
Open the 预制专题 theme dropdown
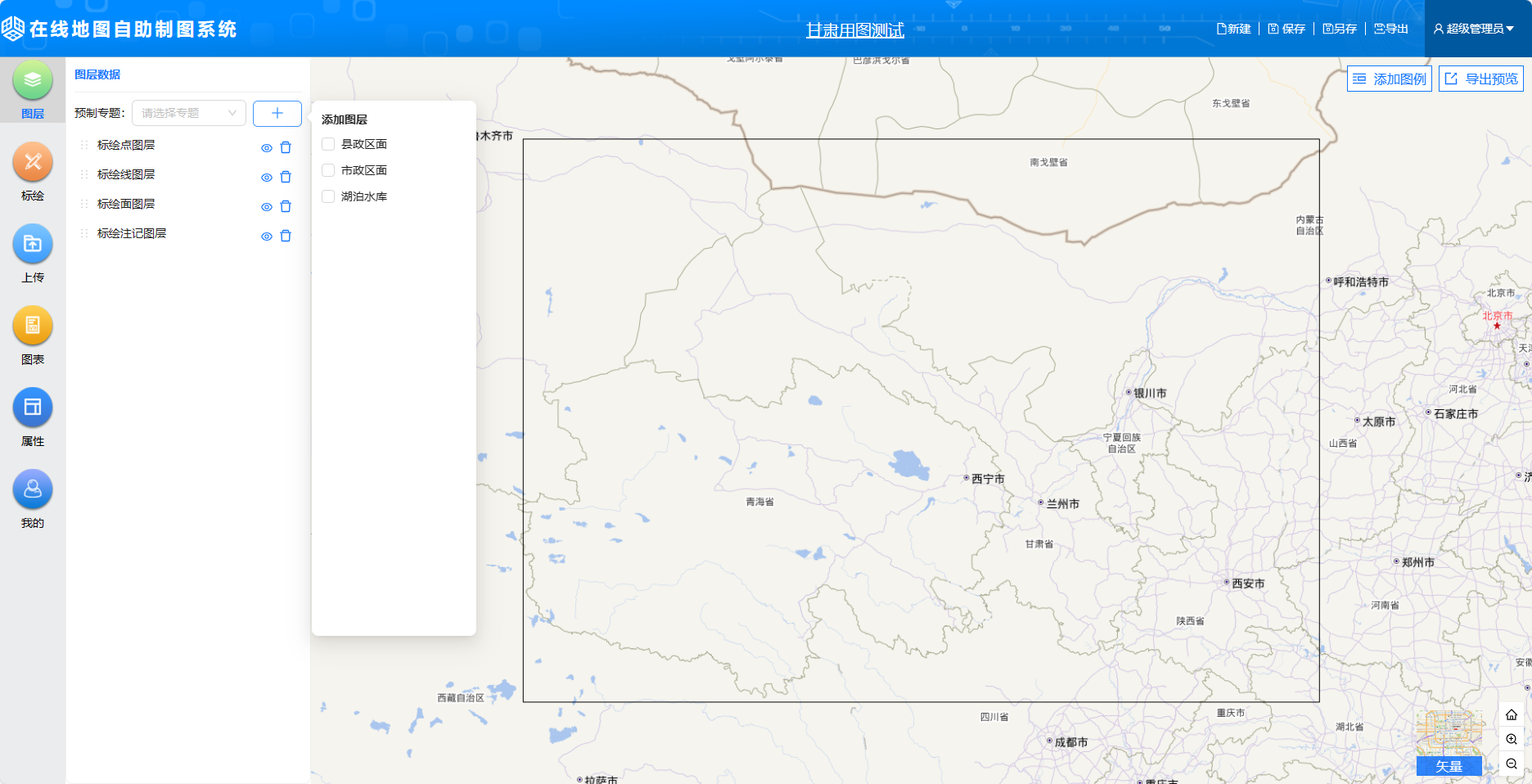coord(189,113)
